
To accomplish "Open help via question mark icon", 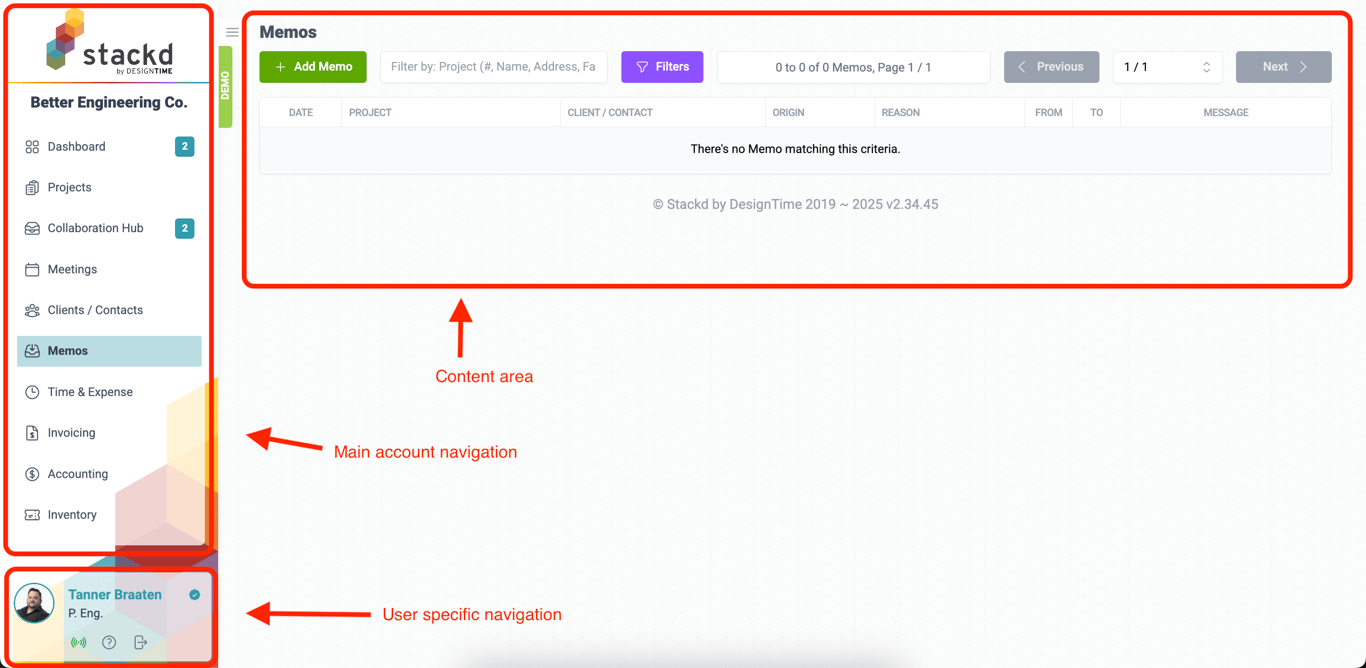I will click(x=109, y=642).
